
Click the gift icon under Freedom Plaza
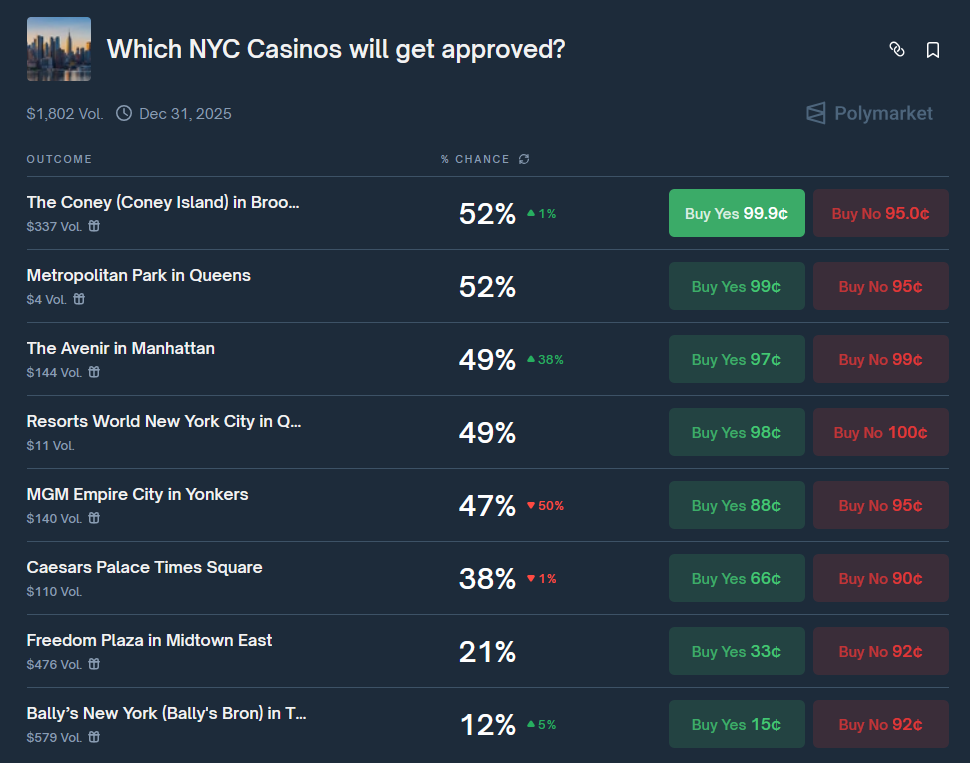(94, 664)
